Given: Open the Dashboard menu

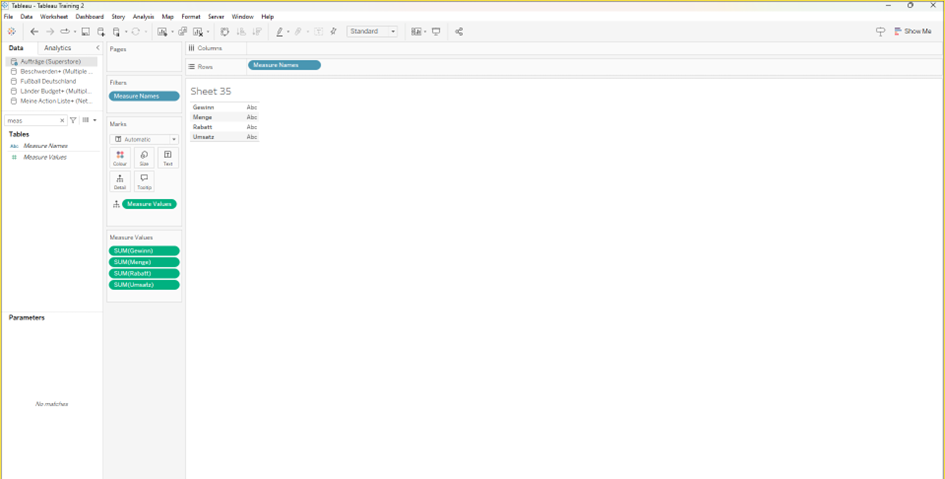Looking at the screenshot, I should (90, 17).
